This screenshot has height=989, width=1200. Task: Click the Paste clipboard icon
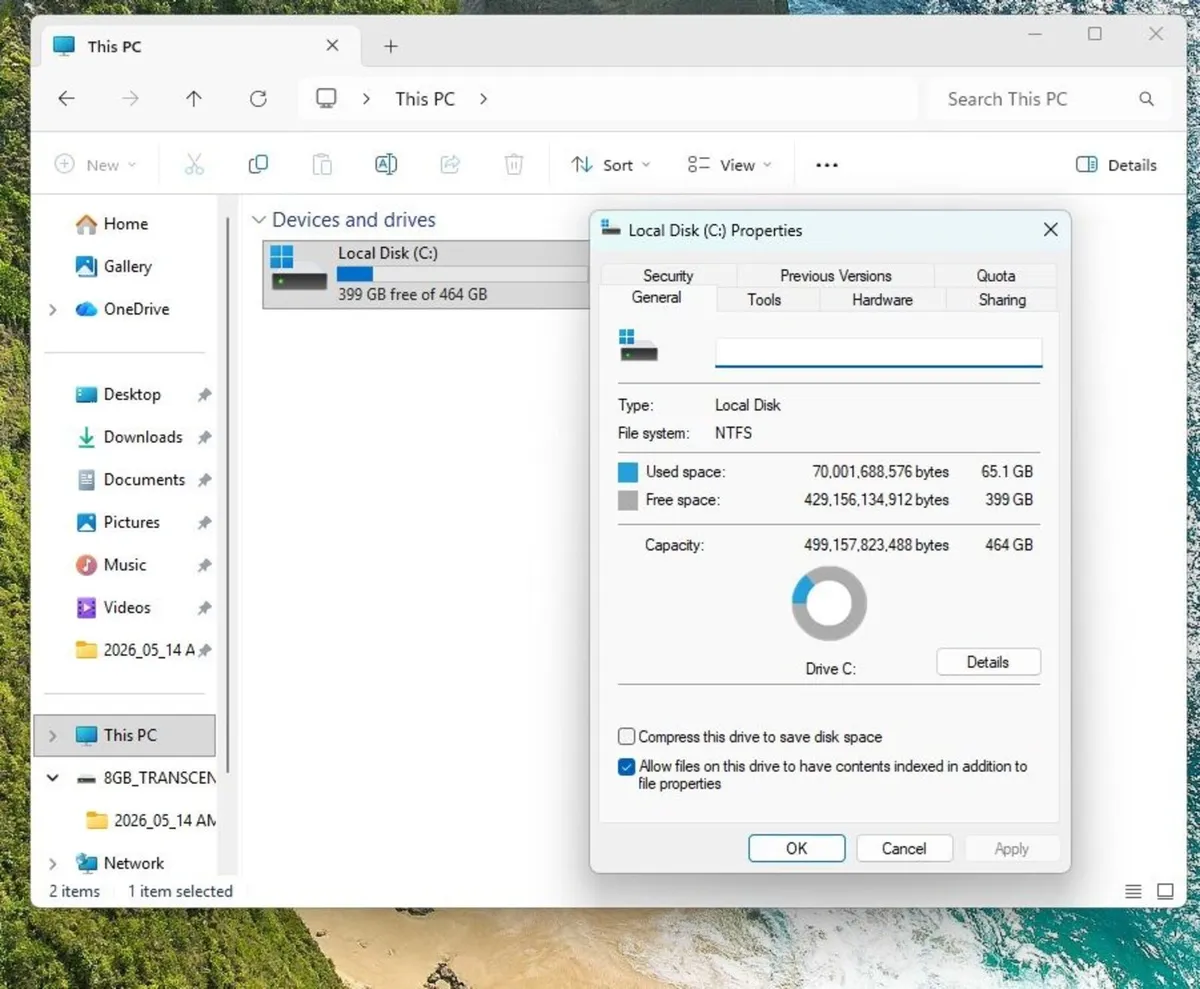pos(322,165)
